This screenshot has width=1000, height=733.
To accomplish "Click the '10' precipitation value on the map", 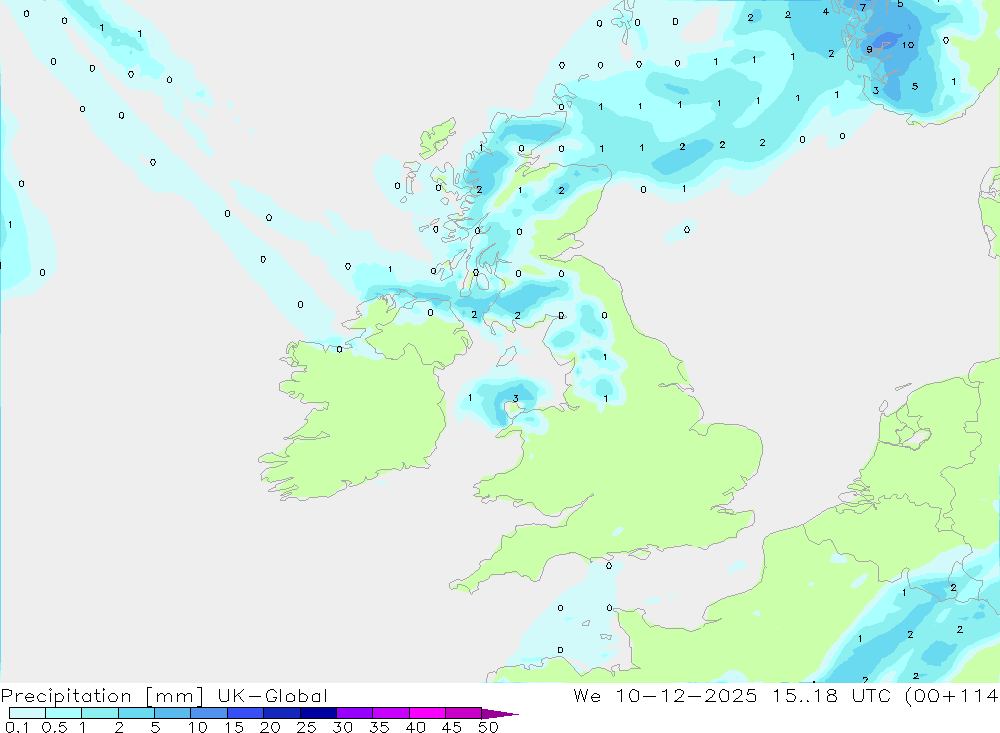I will click(908, 45).
